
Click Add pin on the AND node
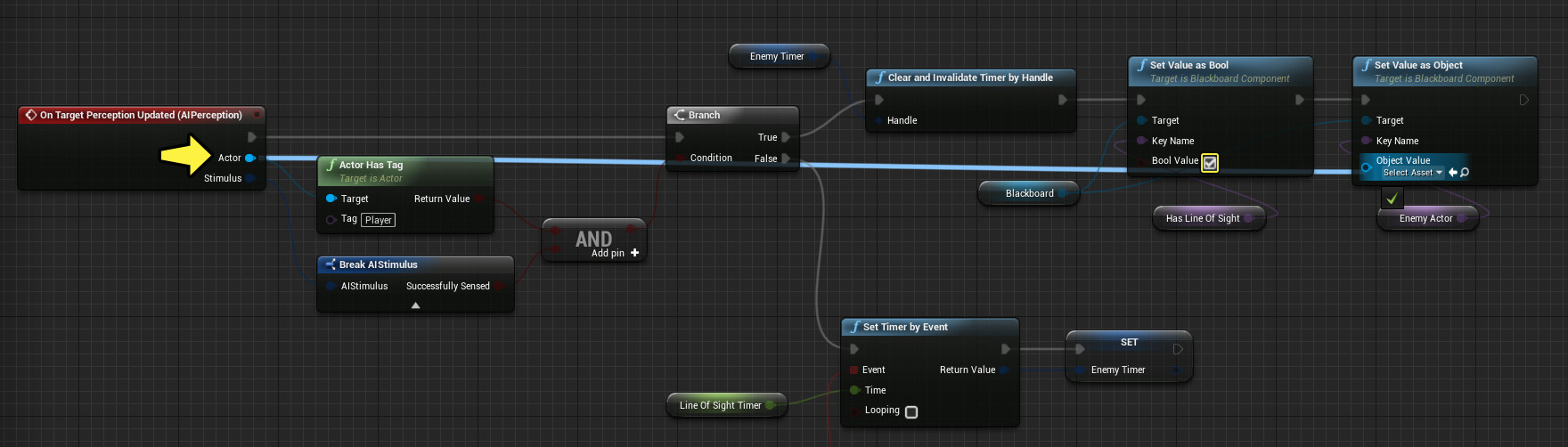[616, 253]
